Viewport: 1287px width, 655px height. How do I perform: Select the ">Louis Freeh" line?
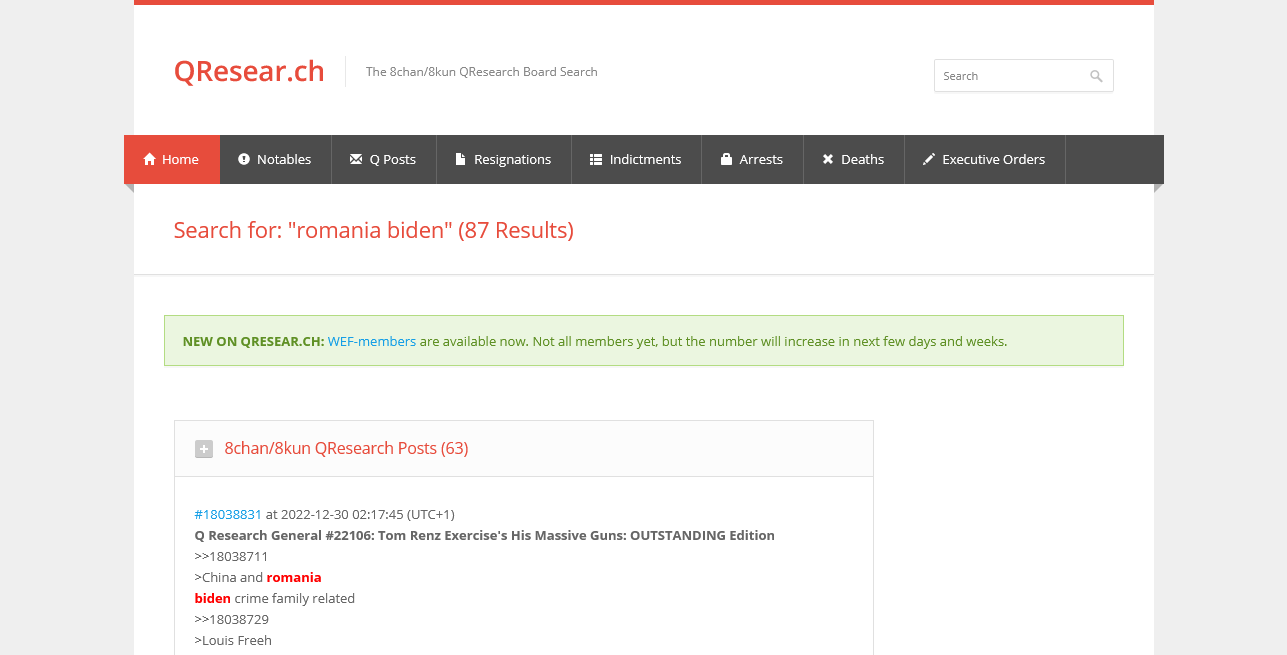pyautogui.click(x=233, y=640)
